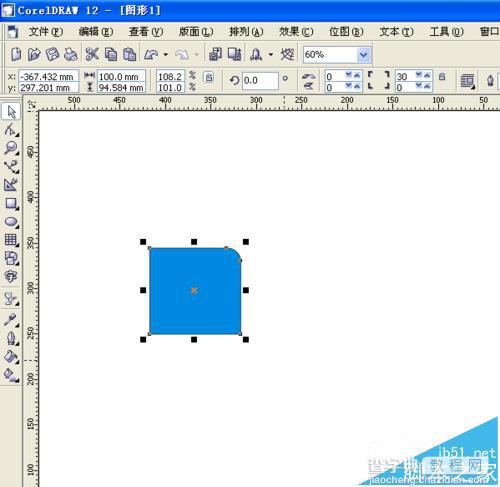Expand the Undo history dropdown arrow
This screenshot has height=487, width=500.
pyautogui.click(x=166, y=54)
